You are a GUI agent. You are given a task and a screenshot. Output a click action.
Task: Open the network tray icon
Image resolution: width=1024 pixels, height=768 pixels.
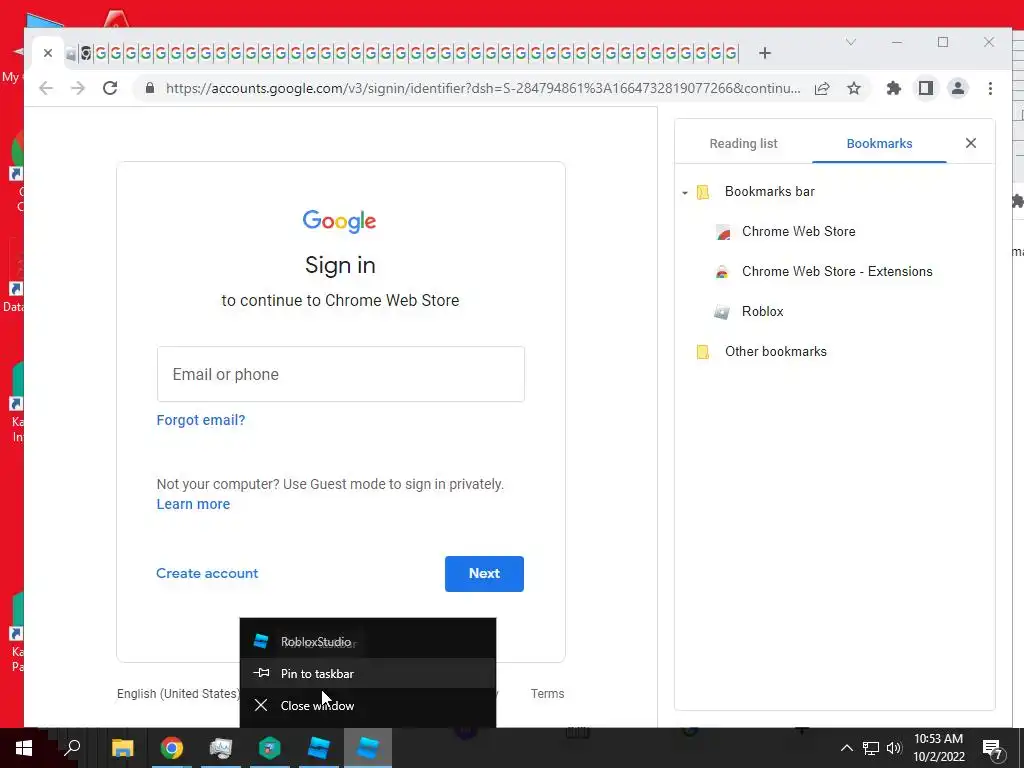871,748
